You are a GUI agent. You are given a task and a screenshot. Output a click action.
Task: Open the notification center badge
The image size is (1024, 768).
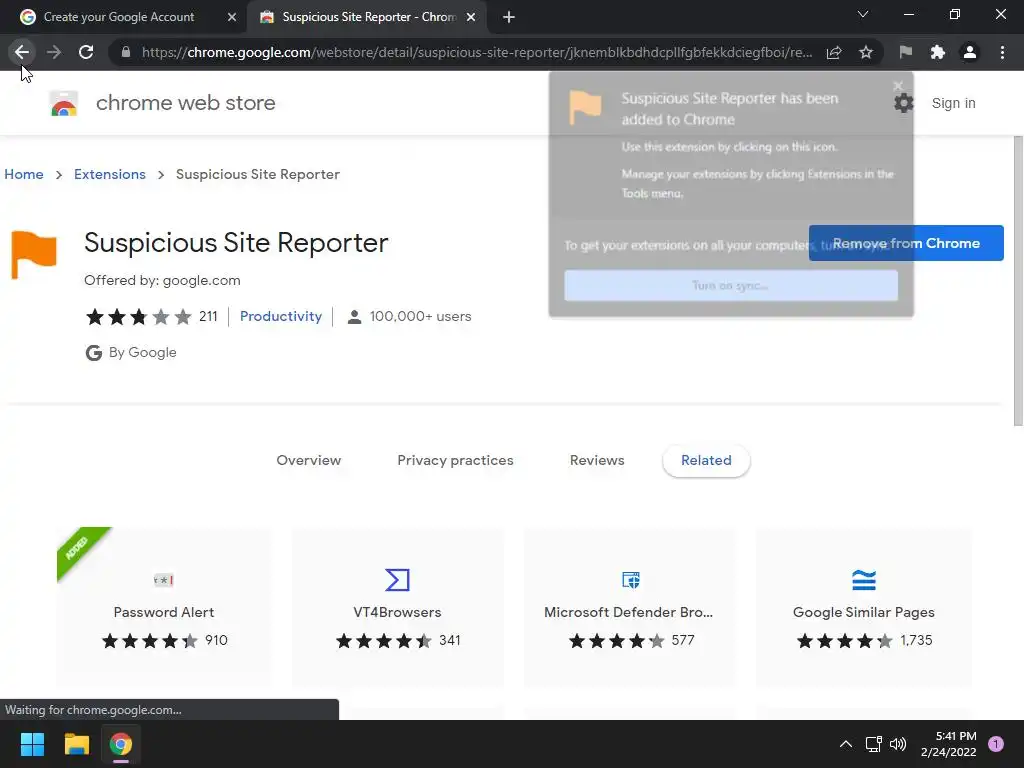coord(996,744)
